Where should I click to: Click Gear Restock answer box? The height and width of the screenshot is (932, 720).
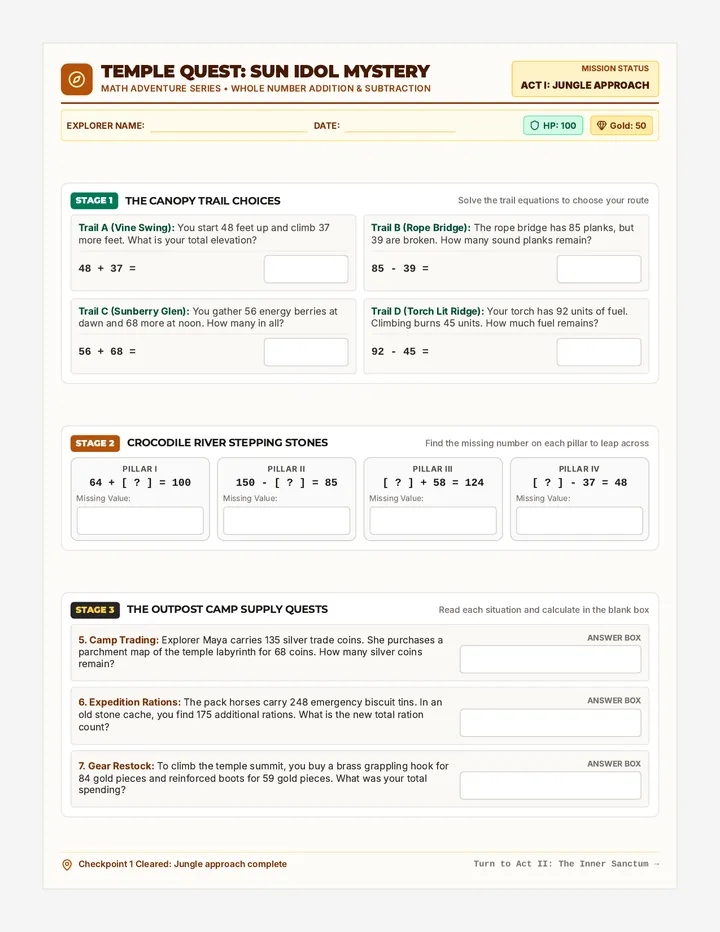pos(551,786)
